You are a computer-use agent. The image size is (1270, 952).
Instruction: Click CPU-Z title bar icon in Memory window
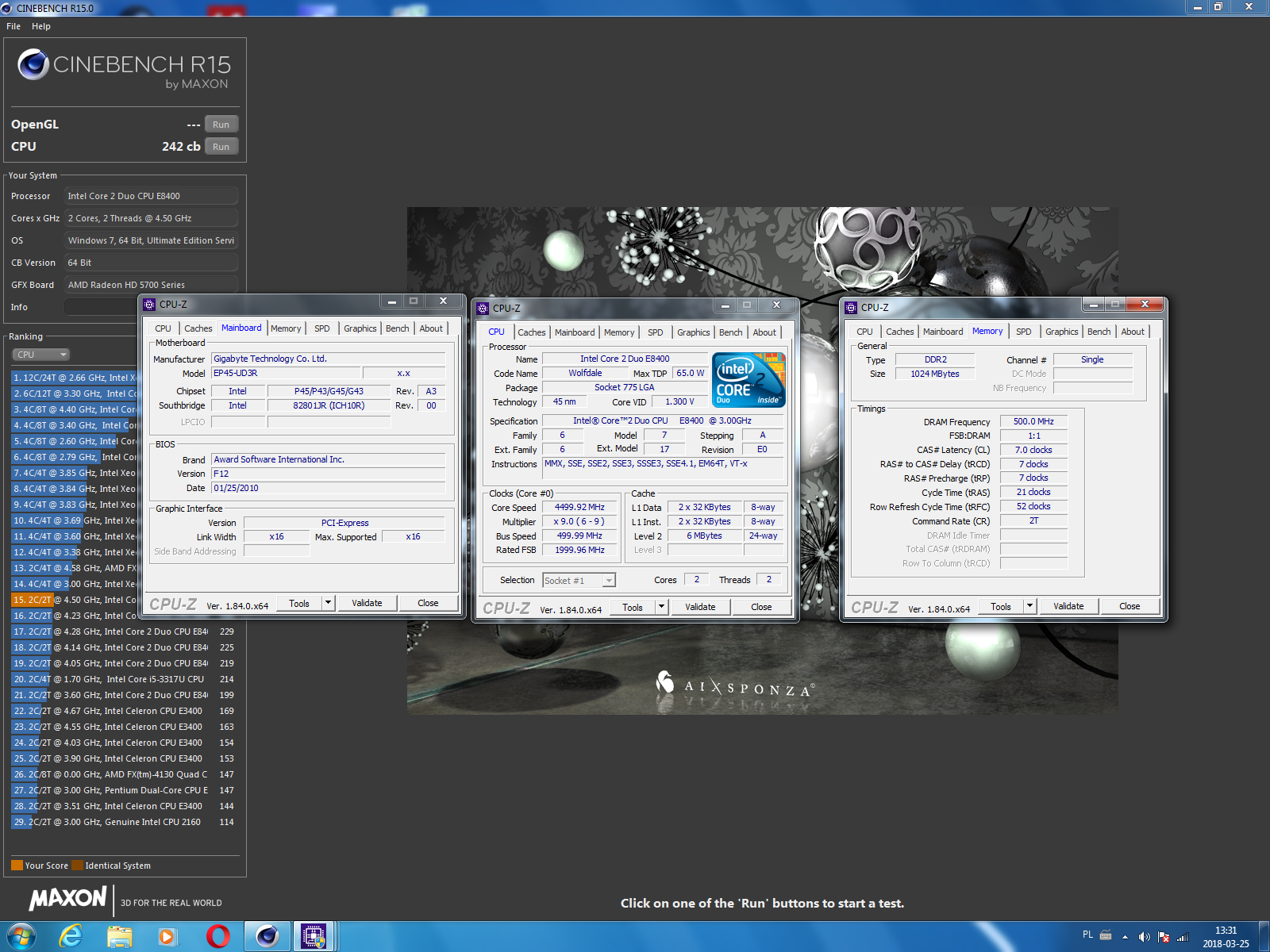(x=851, y=307)
